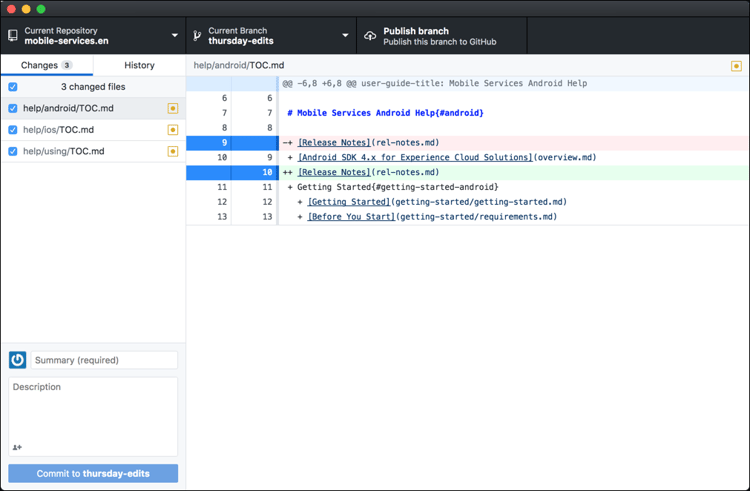Click the changes count badge 3
Viewport: 750px width, 491px height.
click(x=66, y=65)
